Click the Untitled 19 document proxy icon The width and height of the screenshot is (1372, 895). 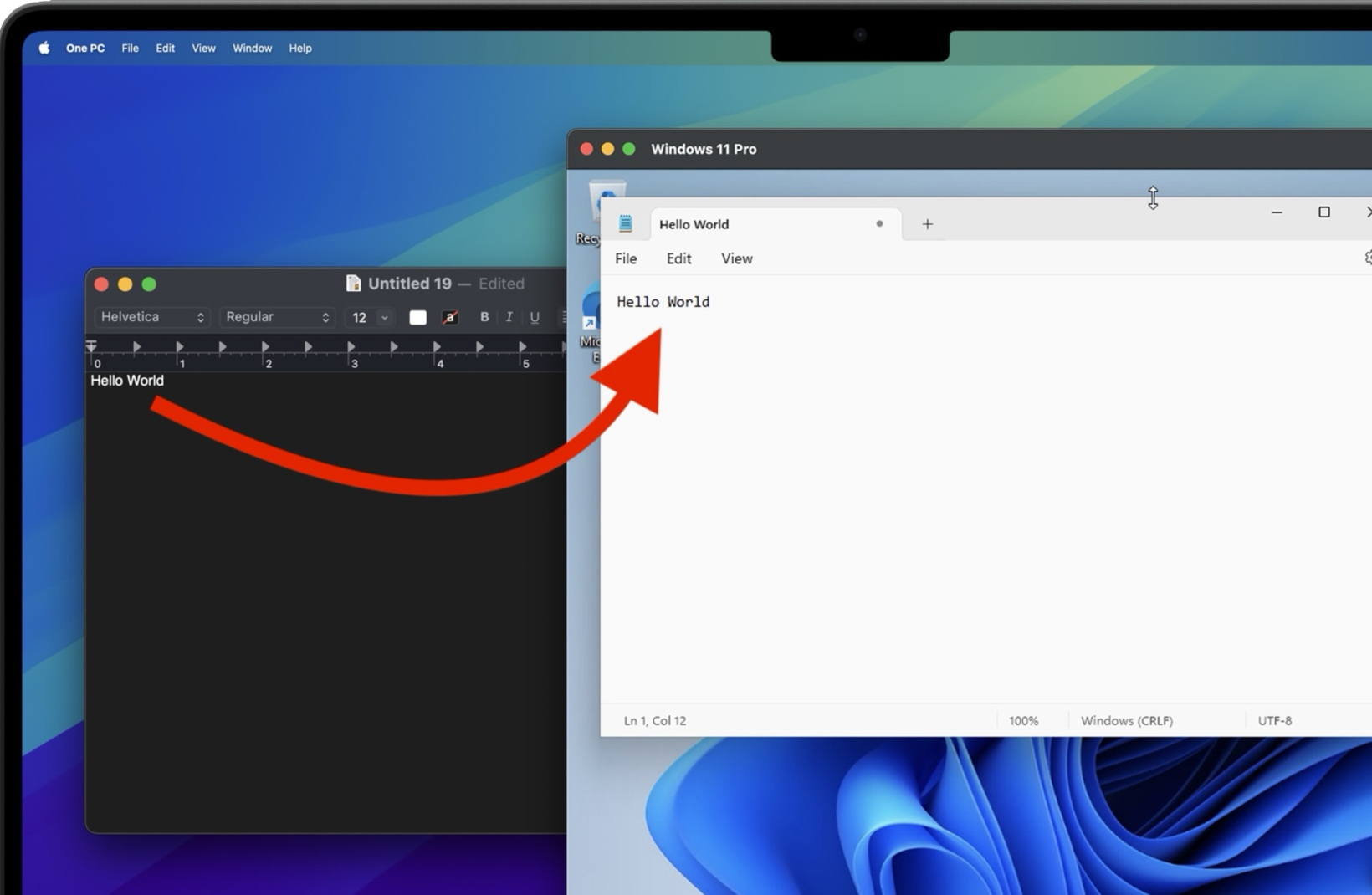tap(354, 283)
